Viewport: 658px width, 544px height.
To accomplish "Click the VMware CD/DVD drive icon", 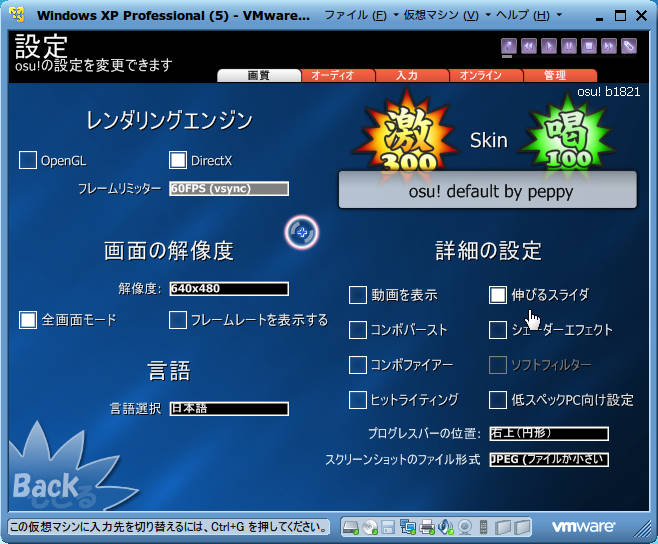I will 371,527.
